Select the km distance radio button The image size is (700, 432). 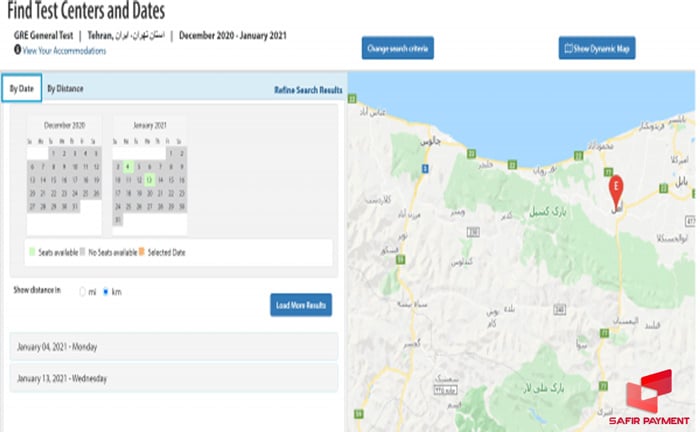pyautogui.click(x=105, y=292)
